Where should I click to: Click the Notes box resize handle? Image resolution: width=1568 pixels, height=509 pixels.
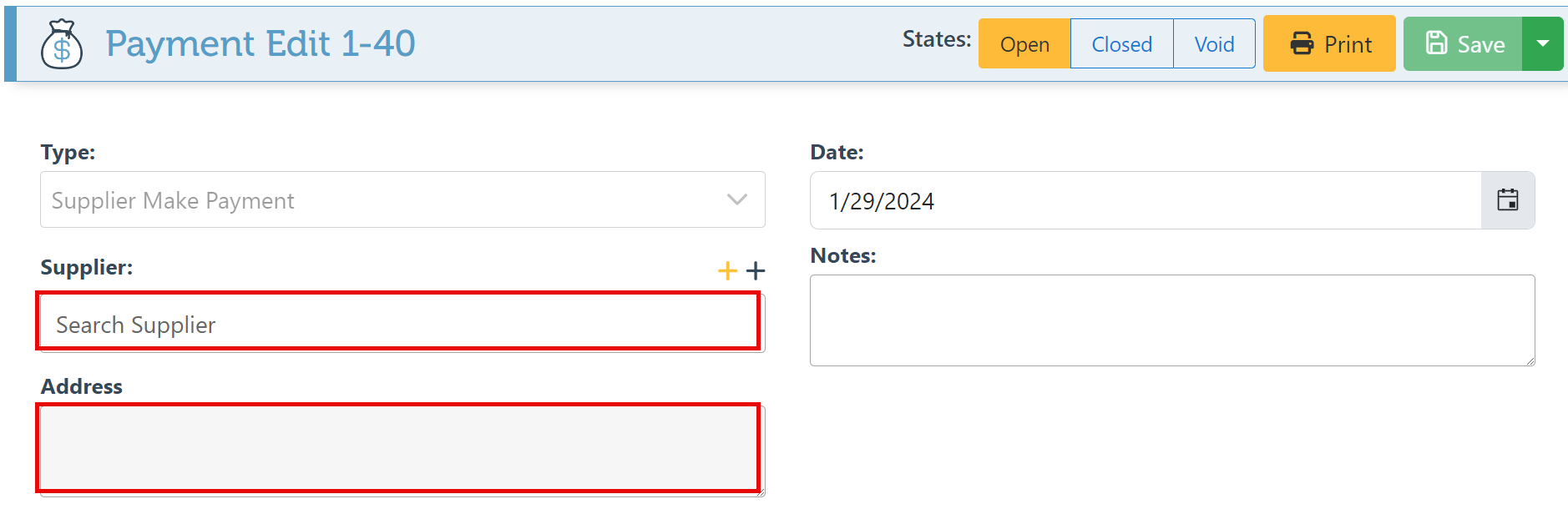[1530, 361]
